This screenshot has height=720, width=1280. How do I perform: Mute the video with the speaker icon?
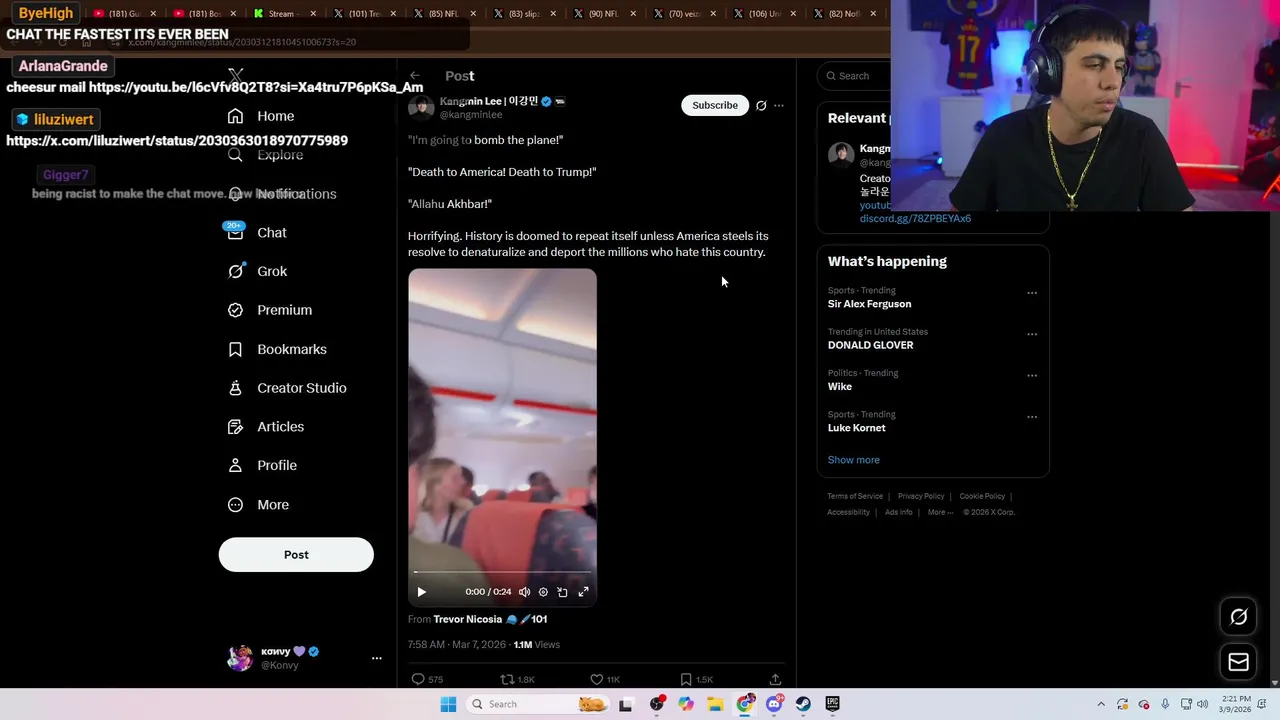524,592
